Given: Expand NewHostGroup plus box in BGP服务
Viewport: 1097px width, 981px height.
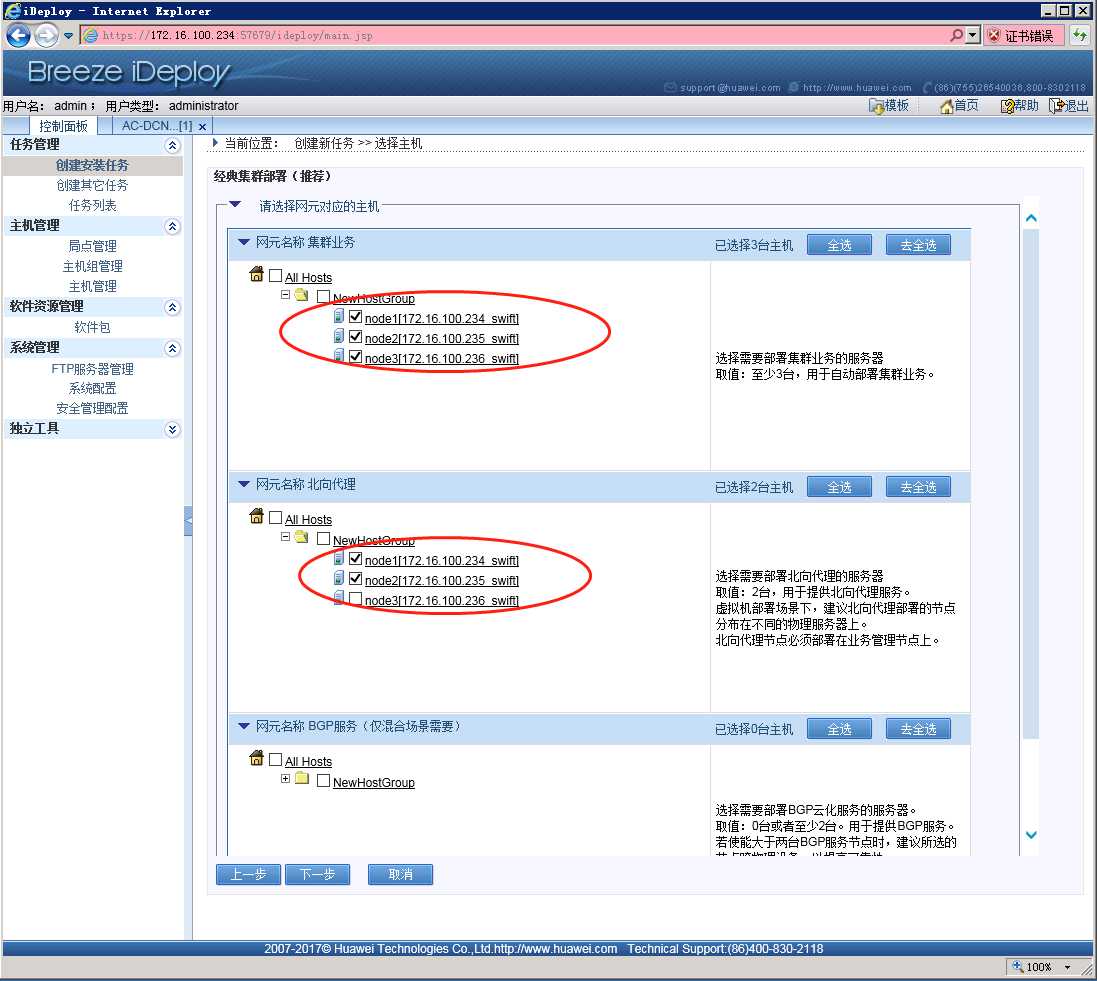Looking at the screenshot, I should pos(285,779).
